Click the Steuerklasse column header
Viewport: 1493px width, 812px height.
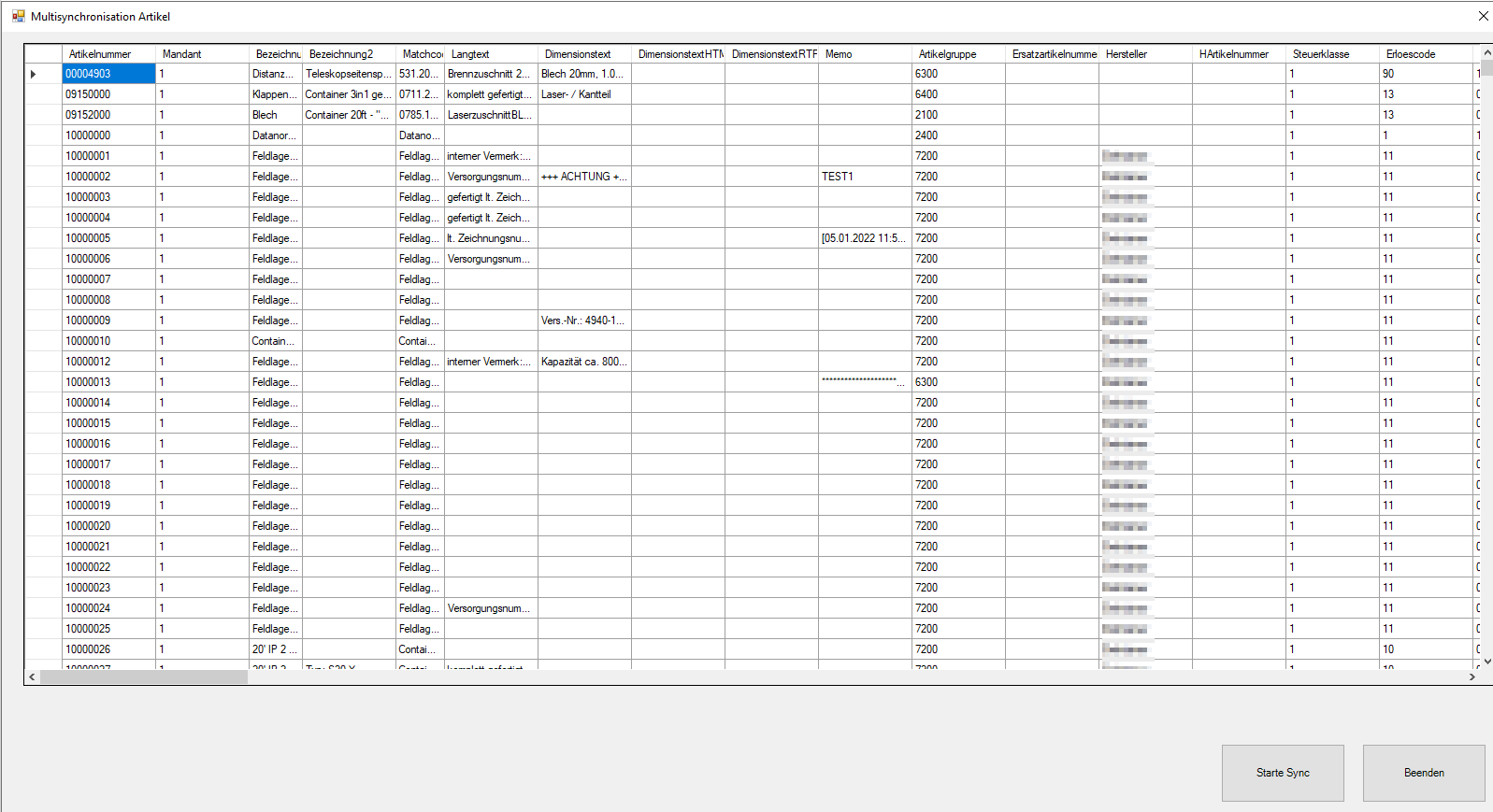1332,54
